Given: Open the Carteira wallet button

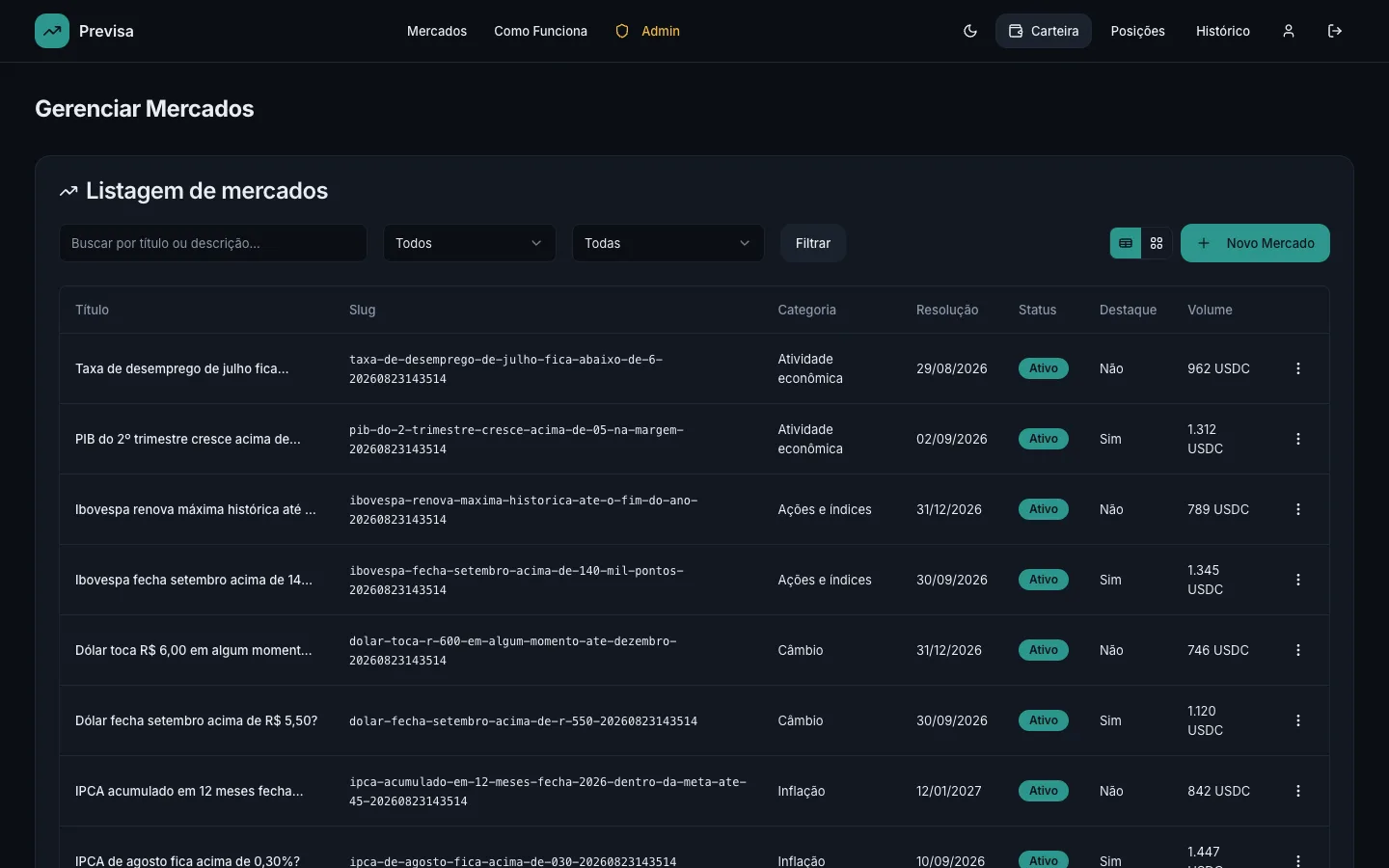Looking at the screenshot, I should [1044, 31].
